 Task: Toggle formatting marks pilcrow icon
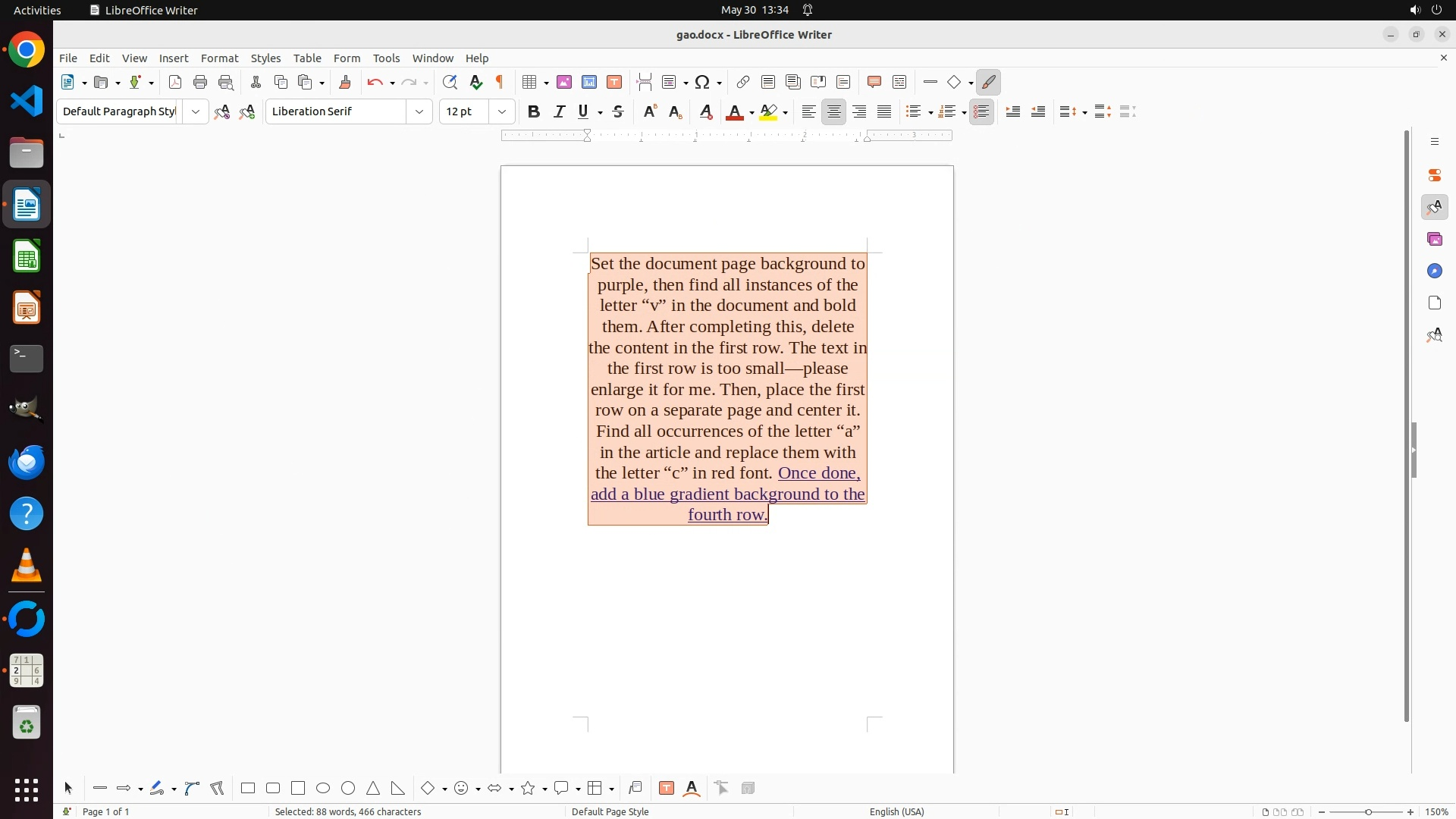500,82
